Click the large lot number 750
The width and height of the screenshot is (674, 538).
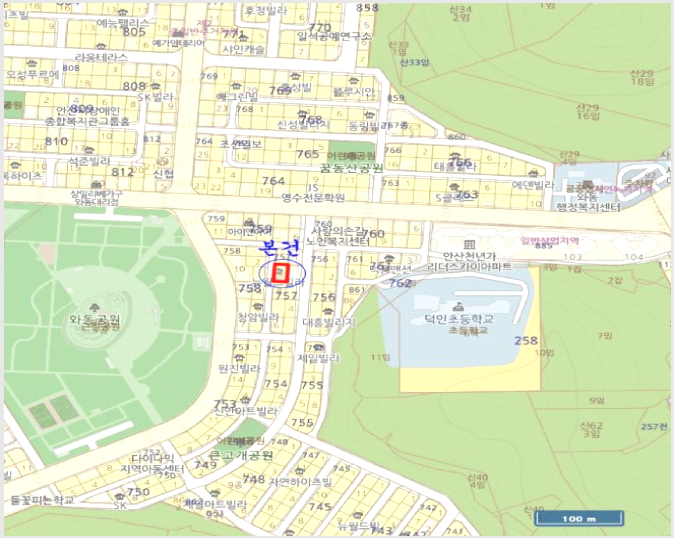coord(138,492)
